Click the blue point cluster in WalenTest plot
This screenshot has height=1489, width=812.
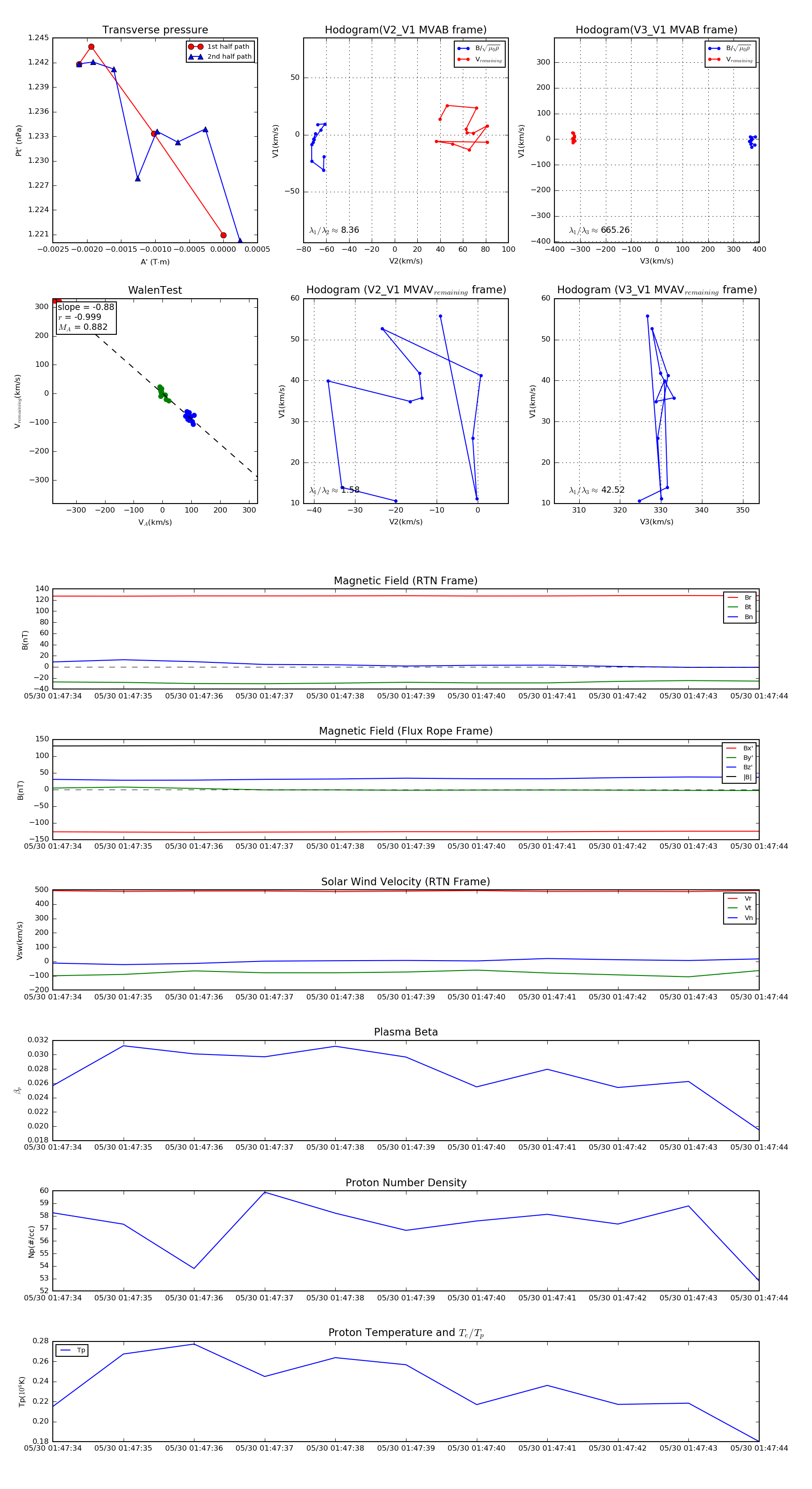coord(189,417)
